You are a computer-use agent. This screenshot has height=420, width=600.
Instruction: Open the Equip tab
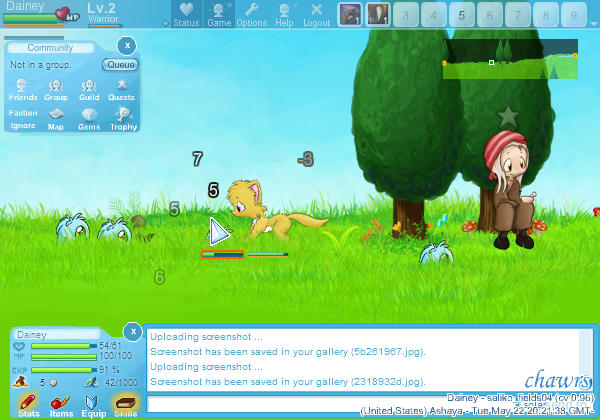click(x=93, y=406)
